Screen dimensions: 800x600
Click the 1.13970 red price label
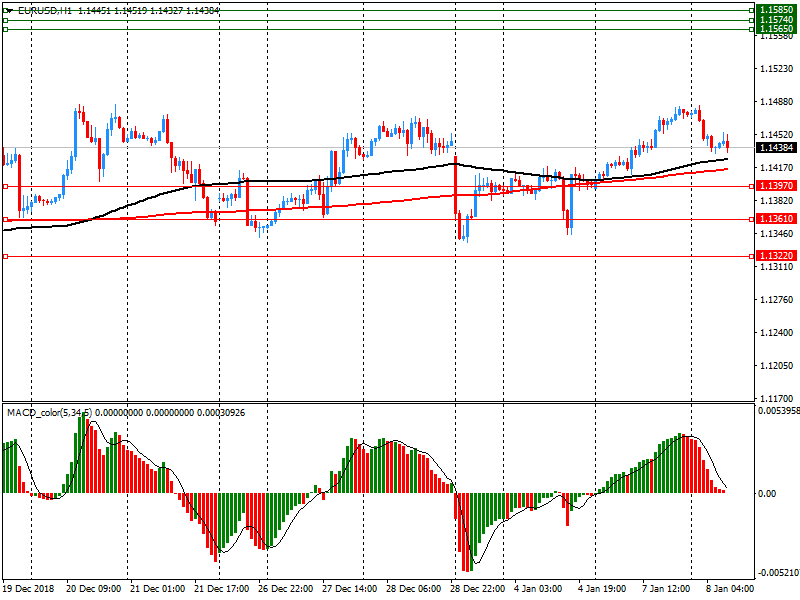(775, 186)
